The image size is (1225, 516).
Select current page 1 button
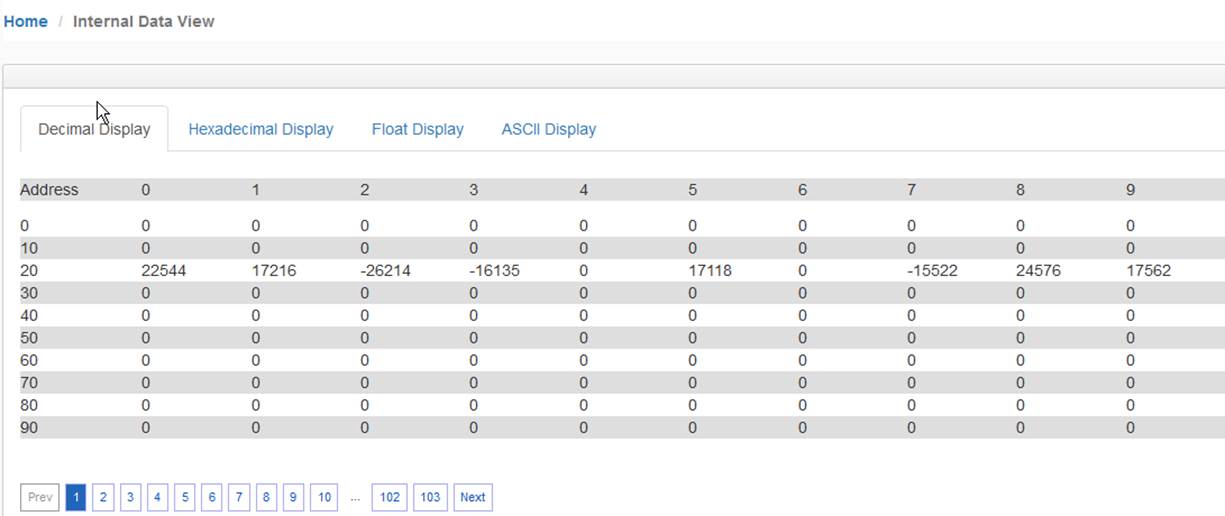pos(76,497)
